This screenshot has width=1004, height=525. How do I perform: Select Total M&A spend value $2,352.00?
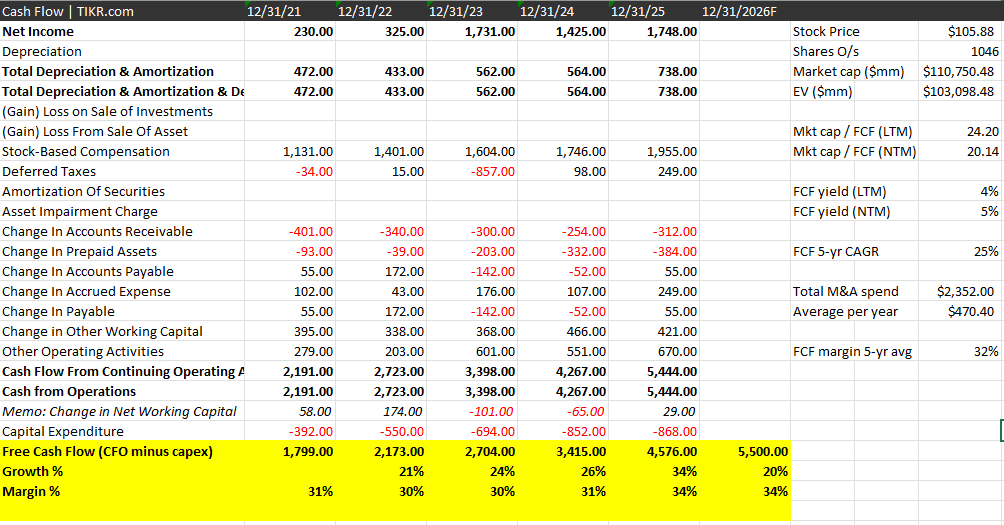(x=966, y=291)
